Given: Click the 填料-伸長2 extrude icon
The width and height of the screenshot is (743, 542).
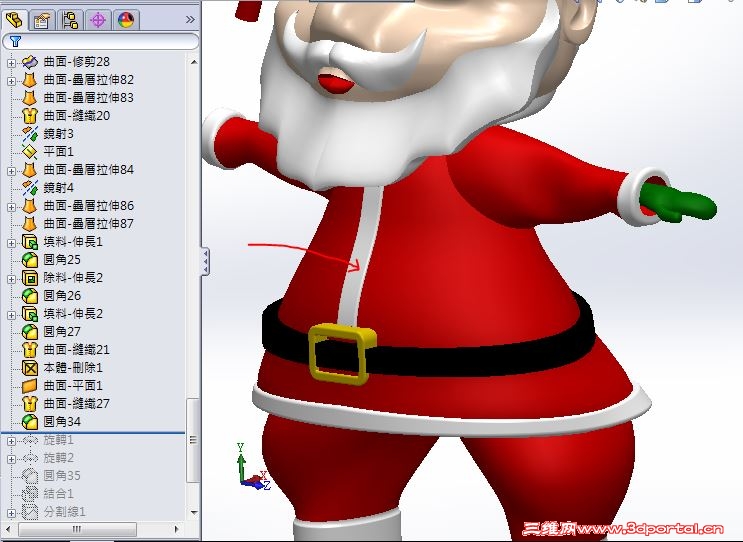Looking at the screenshot, I should (x=30, y=314).
